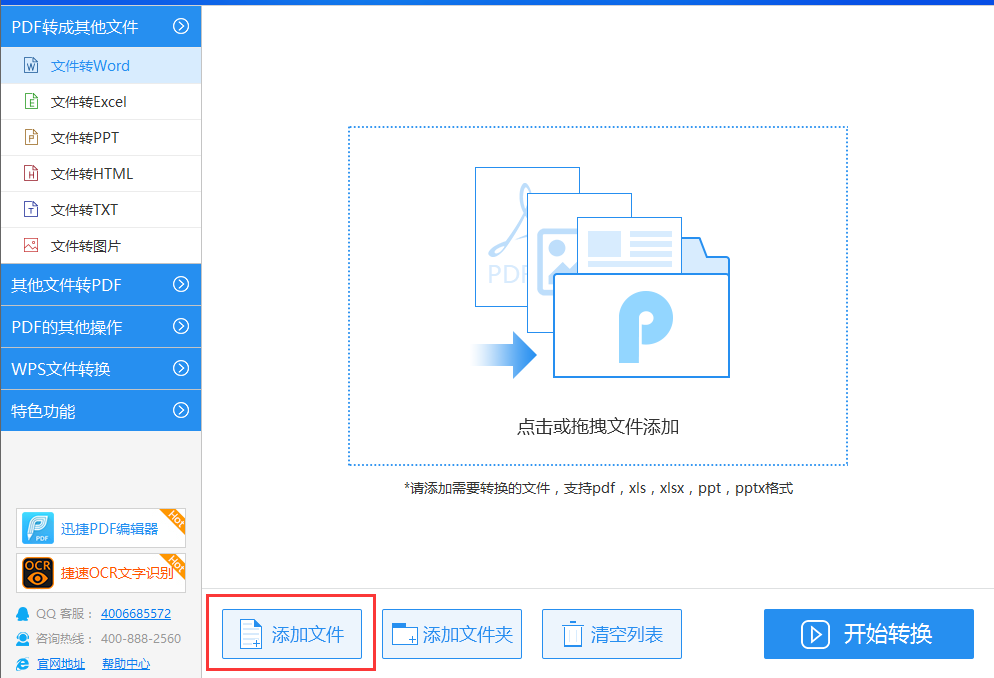Select 文件转Word menu item
Image resolution: width=994 pixels, height=678 pixels.
point(101,65)
